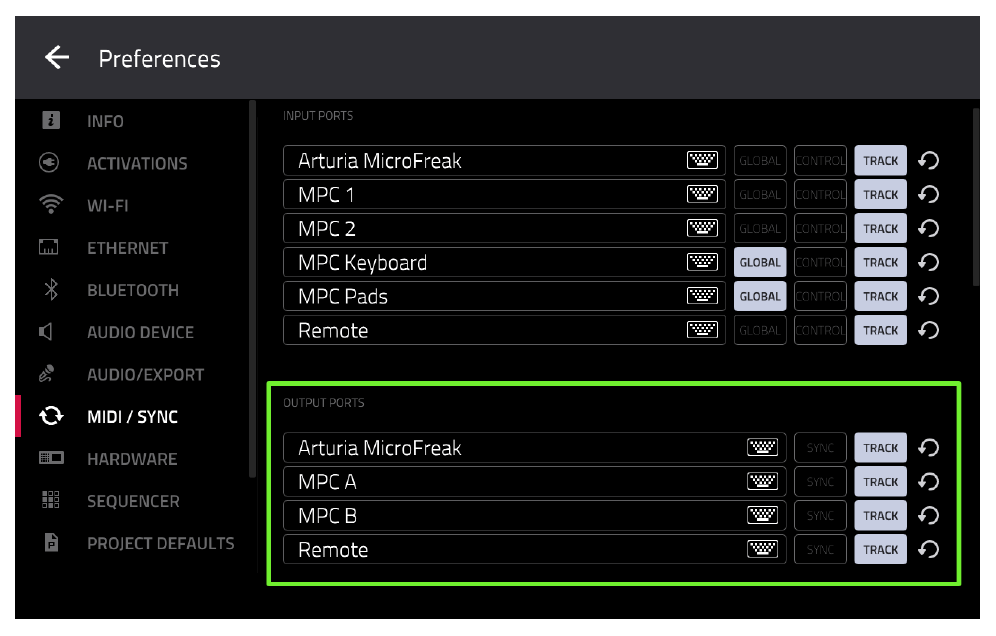This screenshot has height=636, width=996.
Task: Enable CONTROL for MPC Pads input
Action: [x=820, y=296]
